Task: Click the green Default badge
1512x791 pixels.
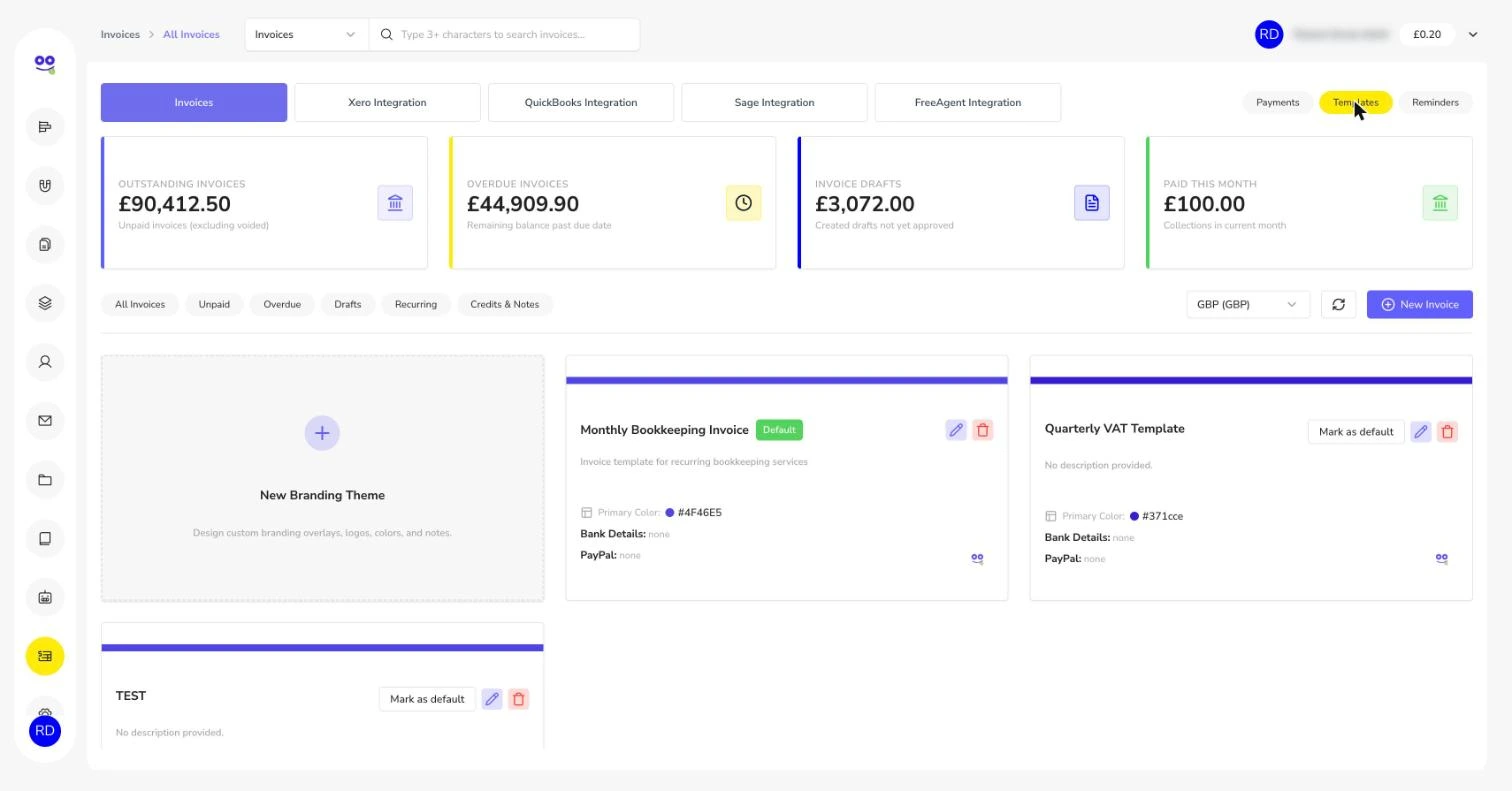Action: [x=779, y=430]
